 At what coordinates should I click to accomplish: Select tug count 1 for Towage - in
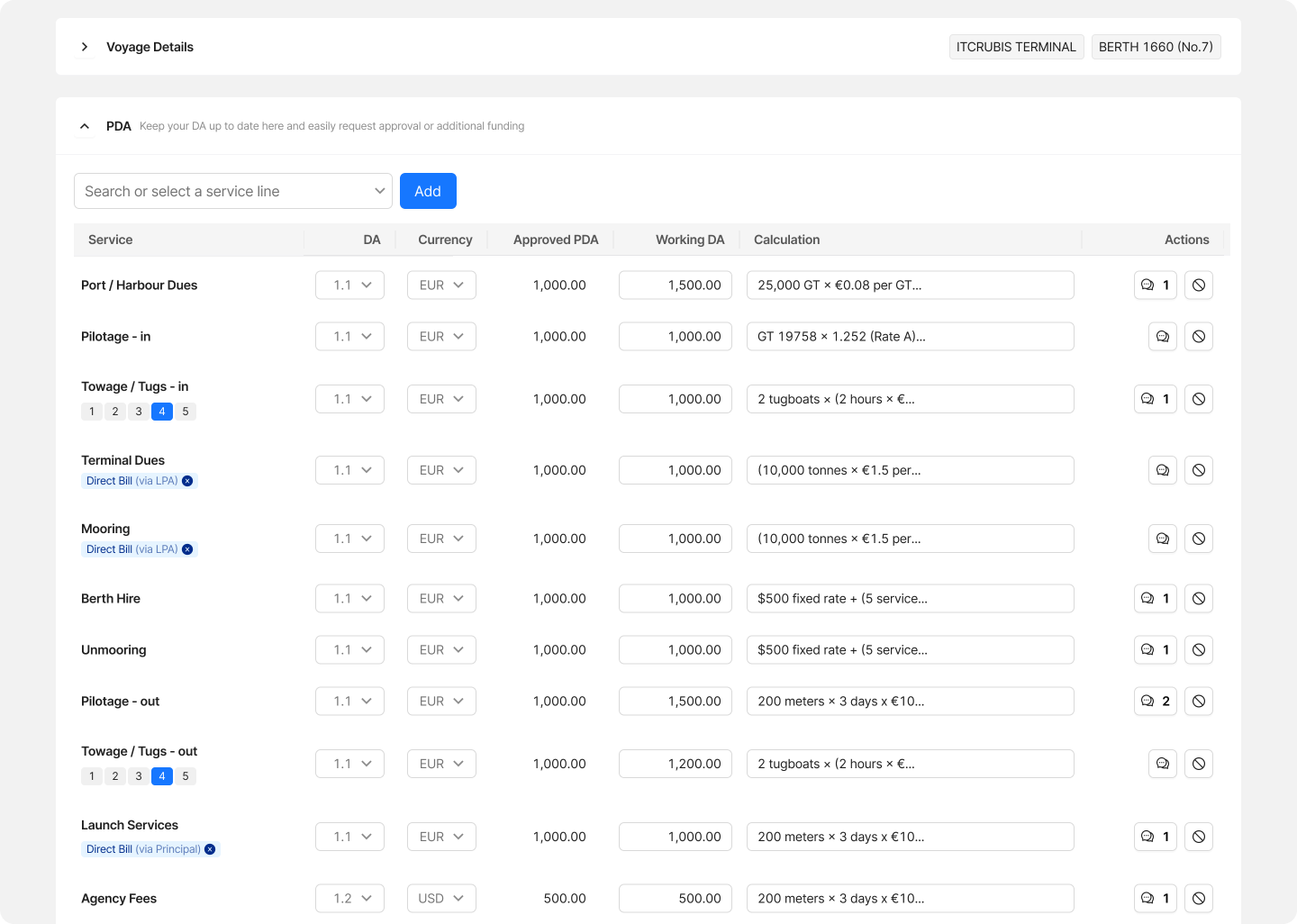coord(92,412)
